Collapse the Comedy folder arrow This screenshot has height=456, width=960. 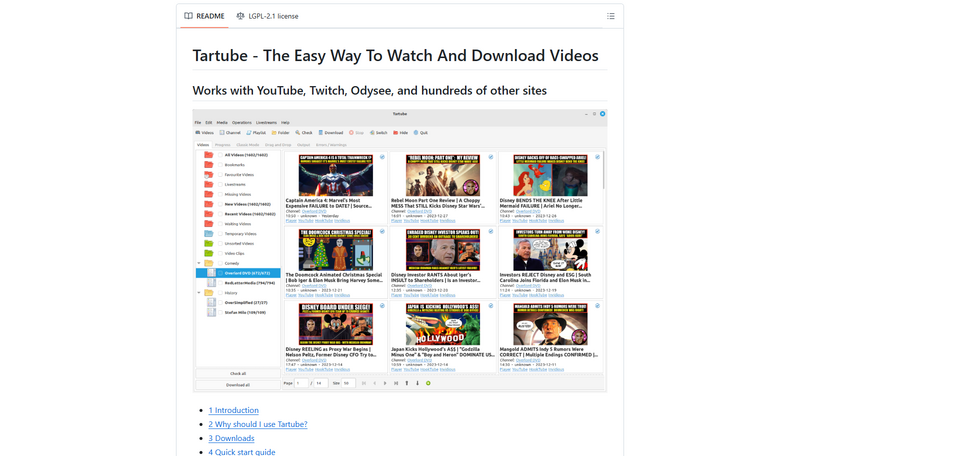point(199,263)
